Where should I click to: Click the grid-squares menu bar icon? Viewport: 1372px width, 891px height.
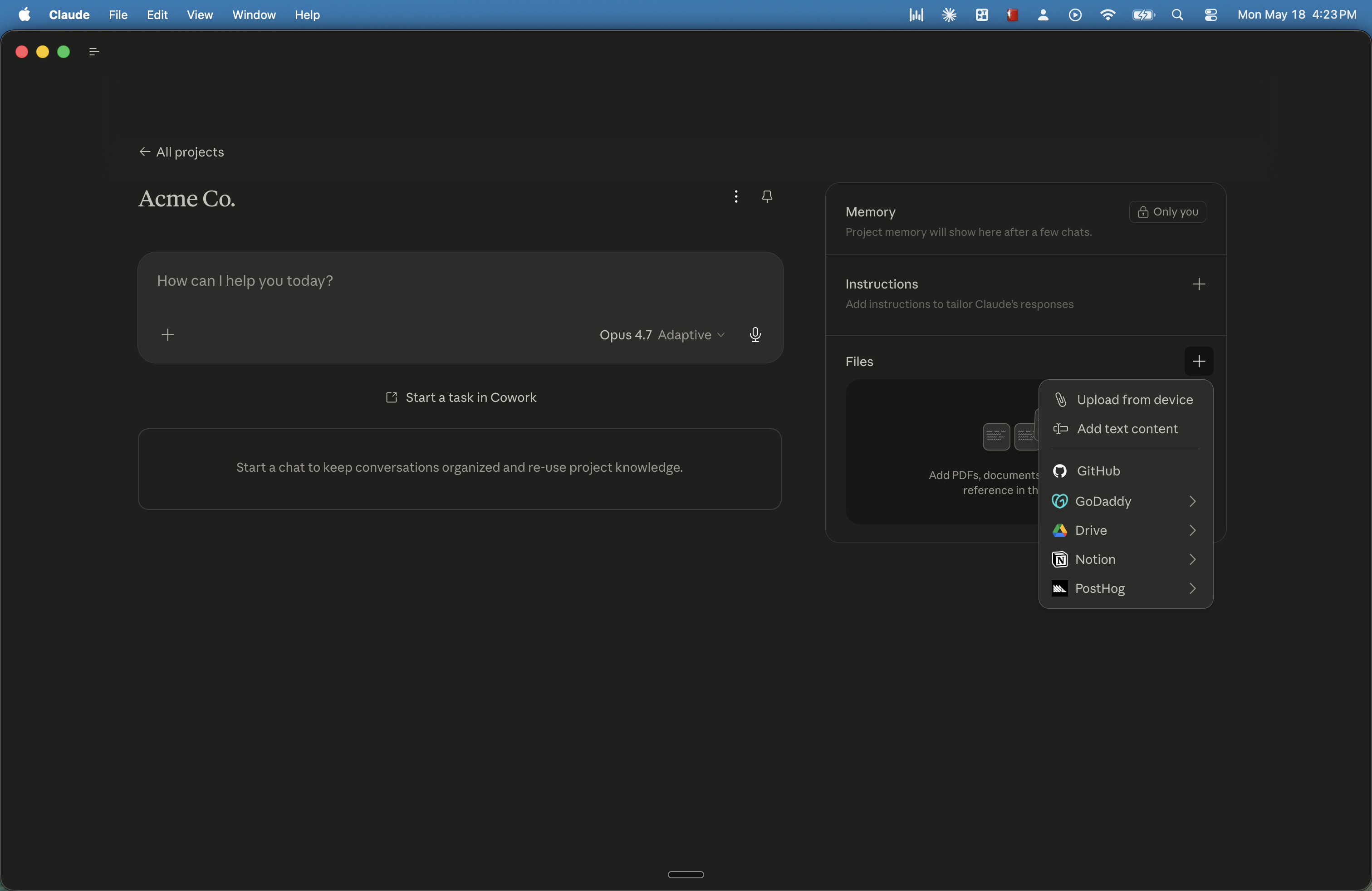[982, 15]
